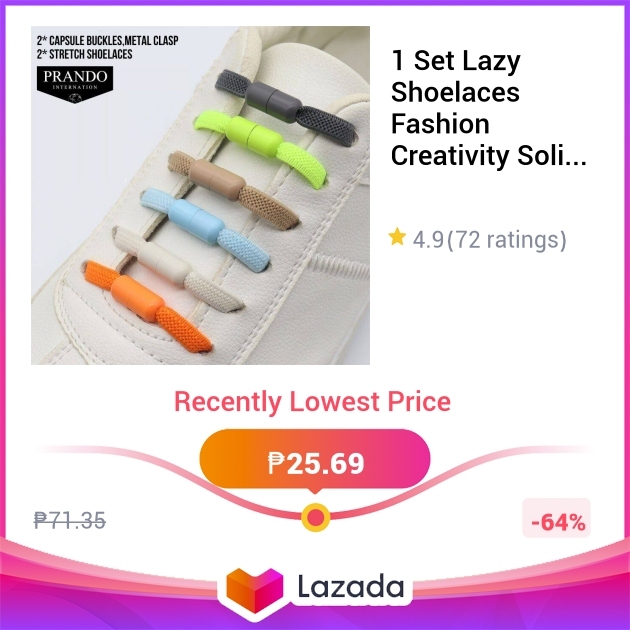Click the capsule buckles description caption
This screenshot has height=630, width=630.
click(108, 47)
